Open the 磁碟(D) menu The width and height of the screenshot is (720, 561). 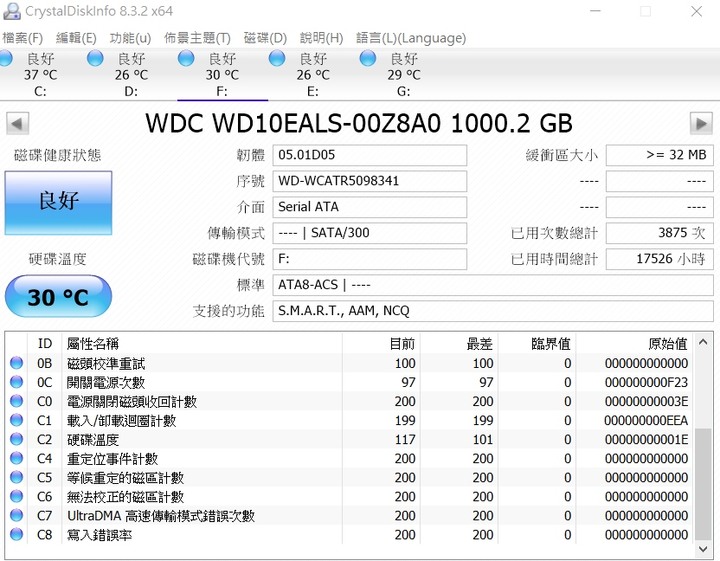click(265, 38)
